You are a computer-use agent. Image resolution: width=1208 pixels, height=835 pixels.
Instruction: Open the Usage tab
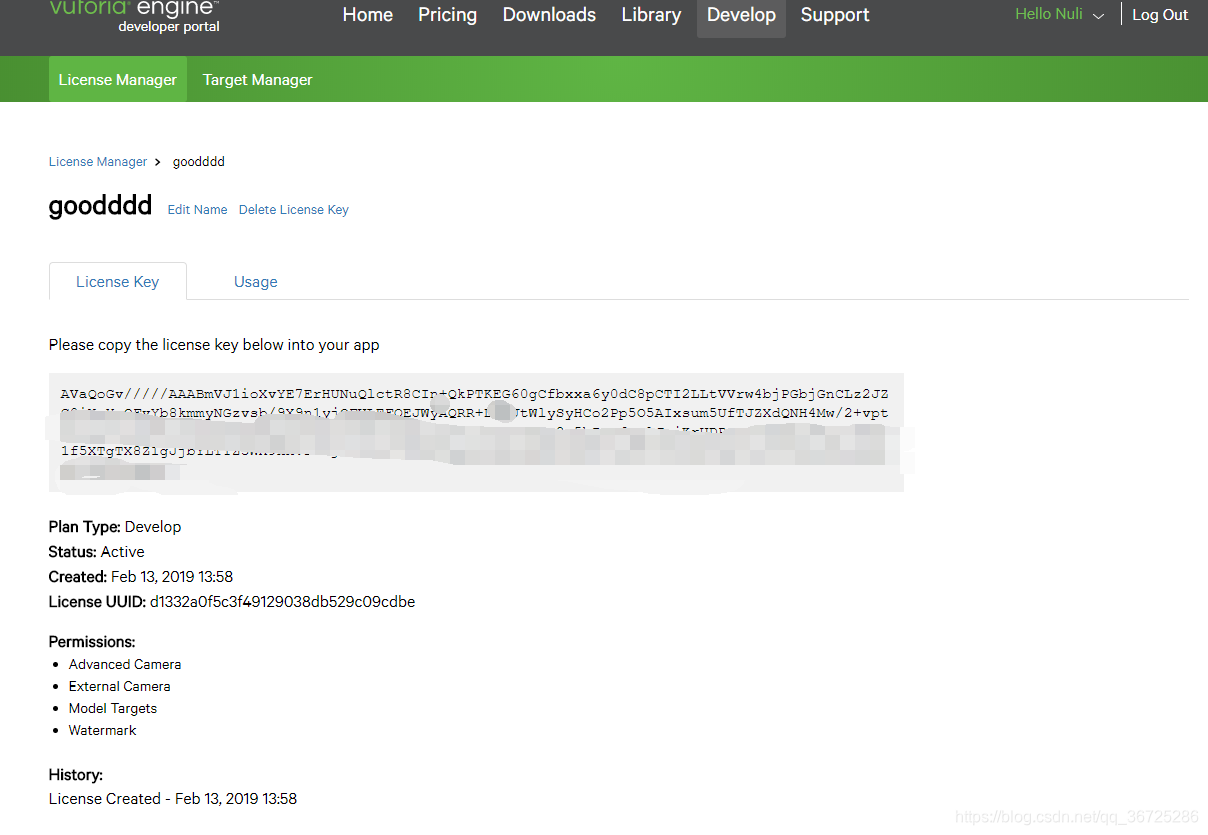(x=256, y=282)
